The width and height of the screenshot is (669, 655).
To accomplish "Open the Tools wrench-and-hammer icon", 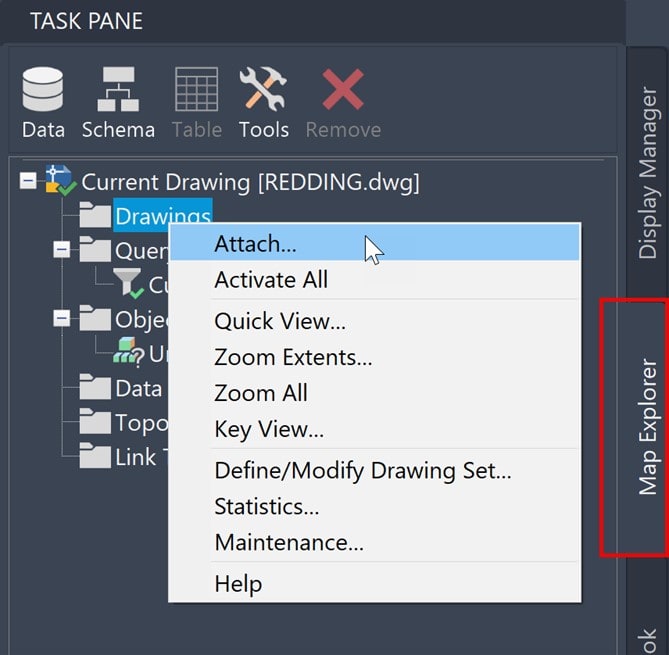I will pos(263,88).
